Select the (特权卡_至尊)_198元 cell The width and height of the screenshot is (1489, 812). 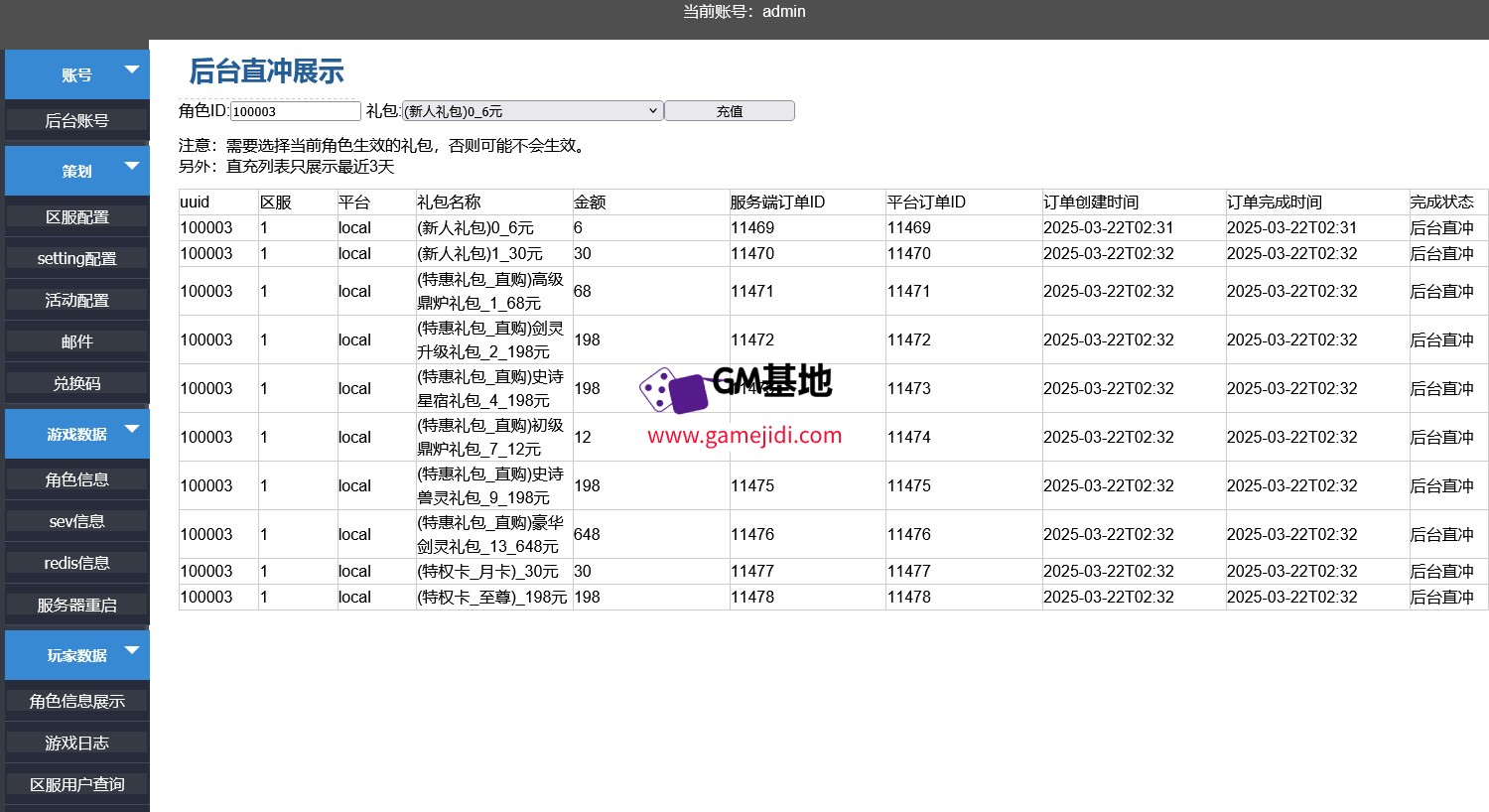(494, 598)
